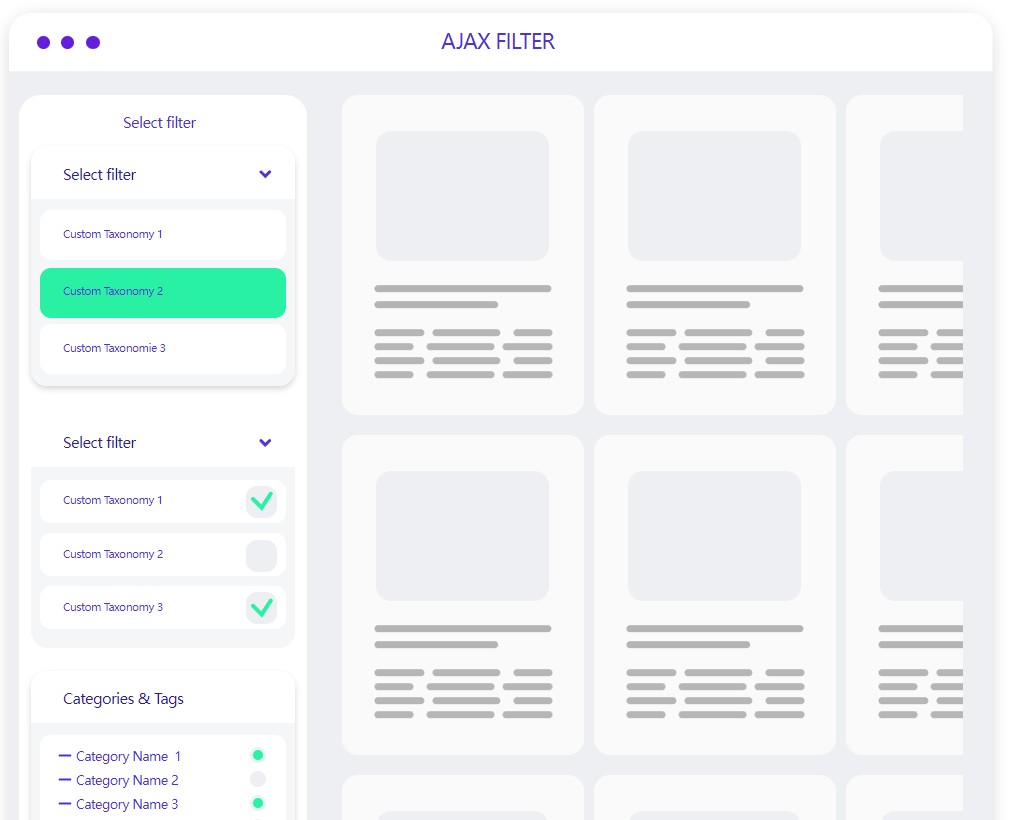
Task: Click the first Select filter chevron arrow
Action: pyautogui.click(x=265, y=174)
